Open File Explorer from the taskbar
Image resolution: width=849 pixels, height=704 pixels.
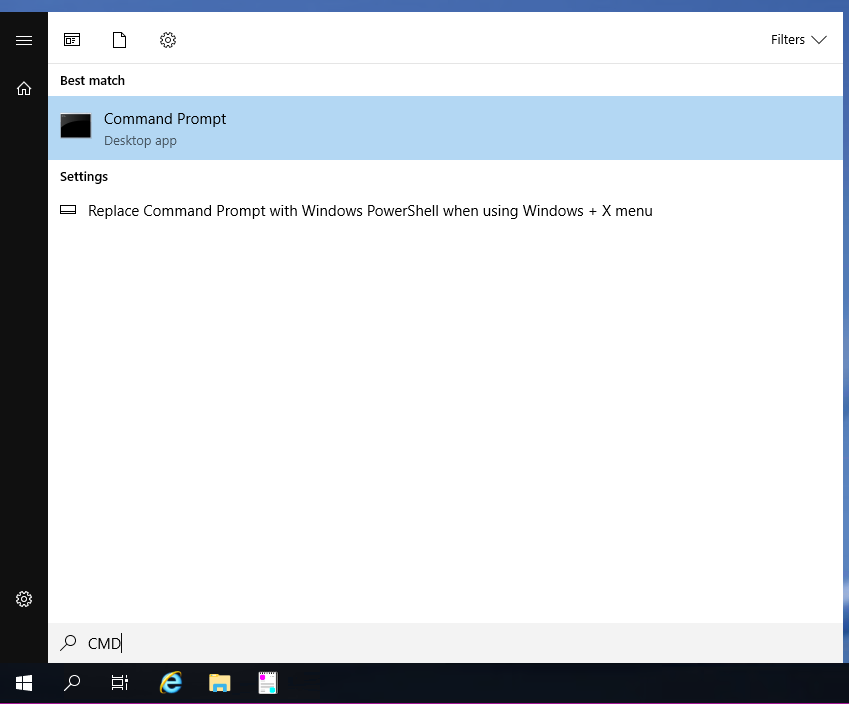(220, 683)
